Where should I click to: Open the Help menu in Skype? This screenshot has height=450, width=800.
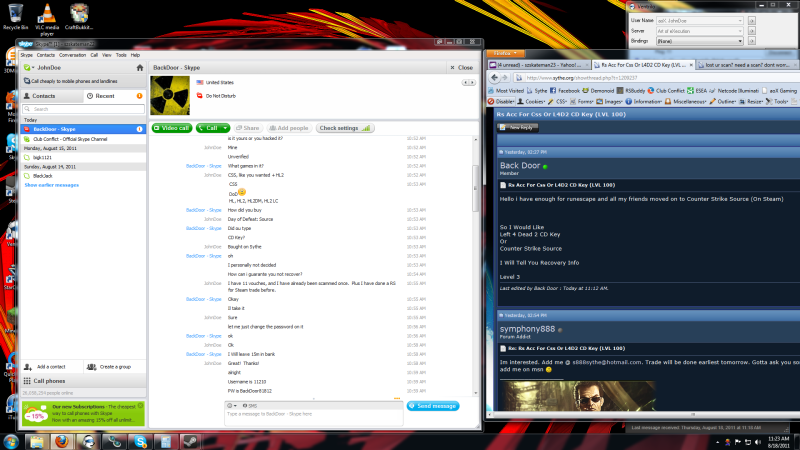click(x=135, y=55)
